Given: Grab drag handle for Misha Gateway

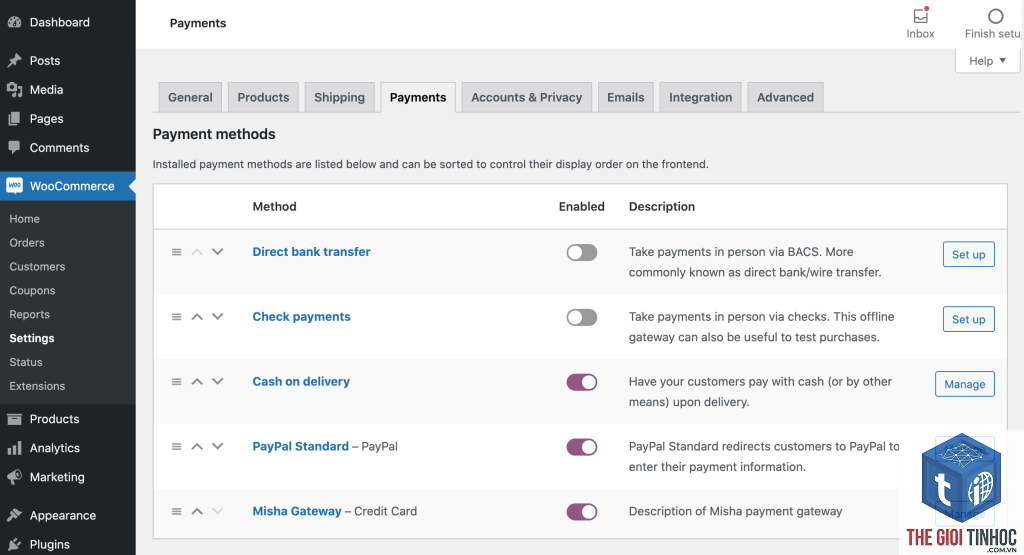Looking at the screenshot, I should (x=176, y=511).
